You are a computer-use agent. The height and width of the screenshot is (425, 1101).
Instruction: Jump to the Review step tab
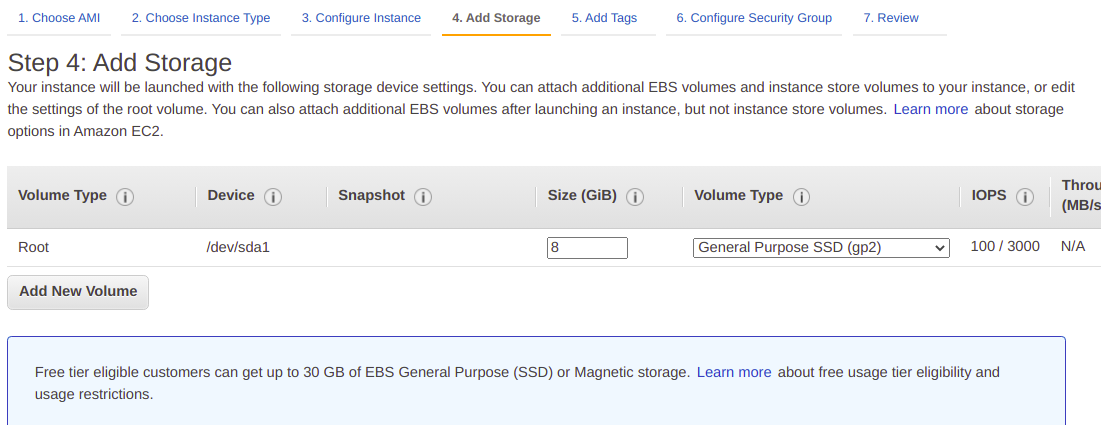point(891,18)
